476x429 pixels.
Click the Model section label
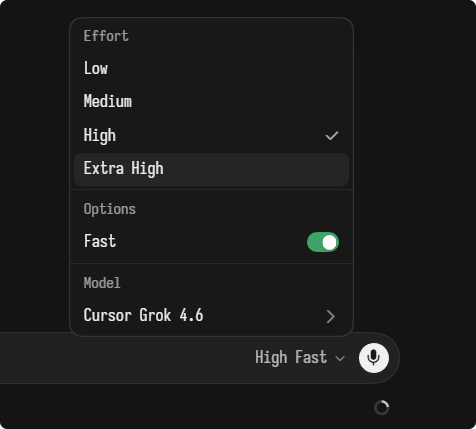(x=102, y=283)
